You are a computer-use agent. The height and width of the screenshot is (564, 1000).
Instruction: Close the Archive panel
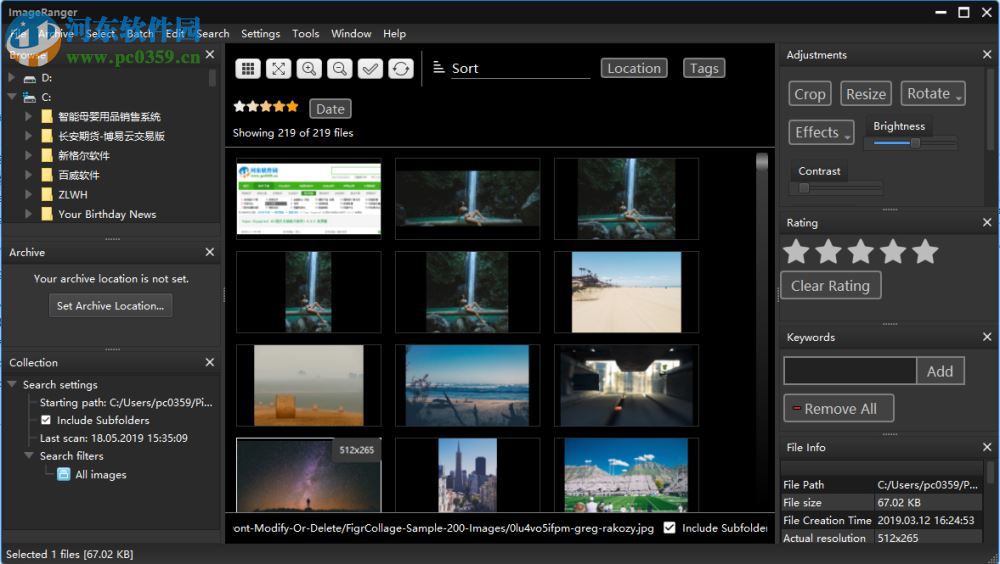click(210, 252)
